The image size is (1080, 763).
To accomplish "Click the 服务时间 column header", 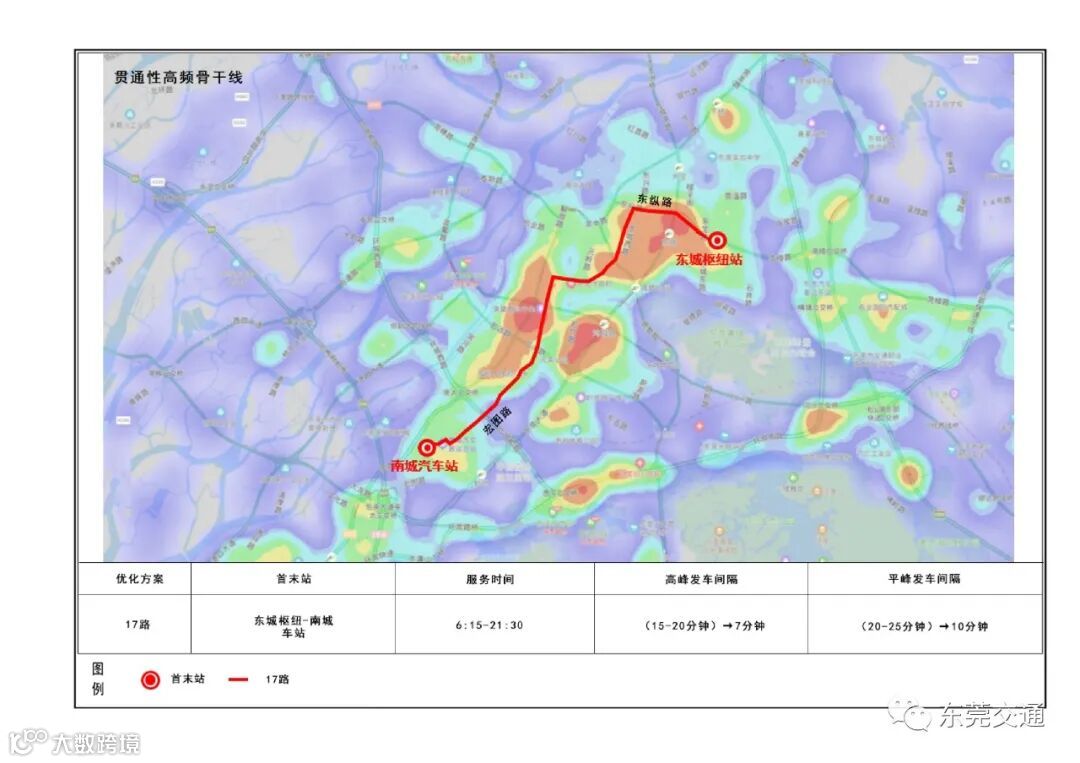I will [490, 580].
